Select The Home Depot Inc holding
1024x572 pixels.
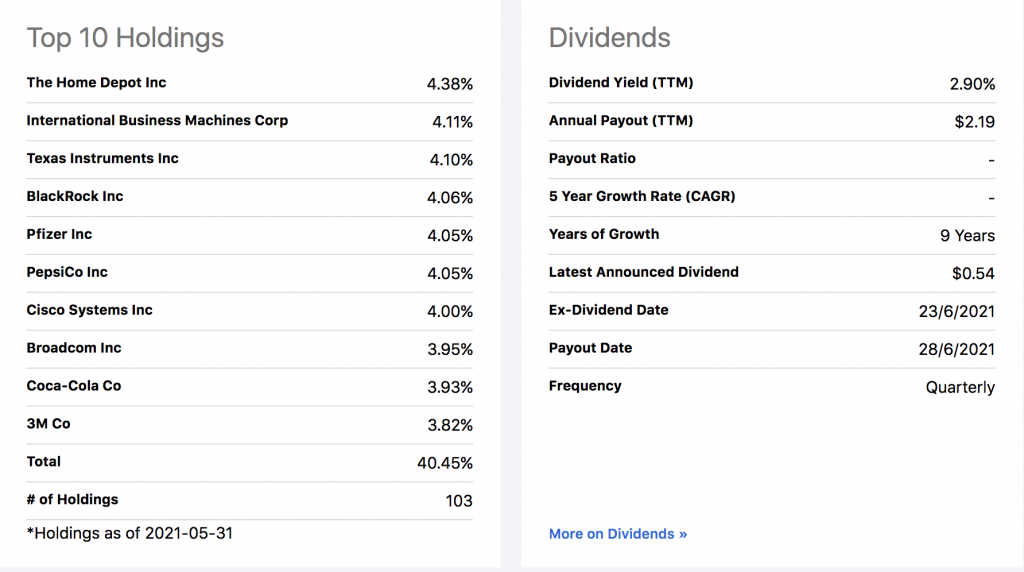click(x=97, y=83)
